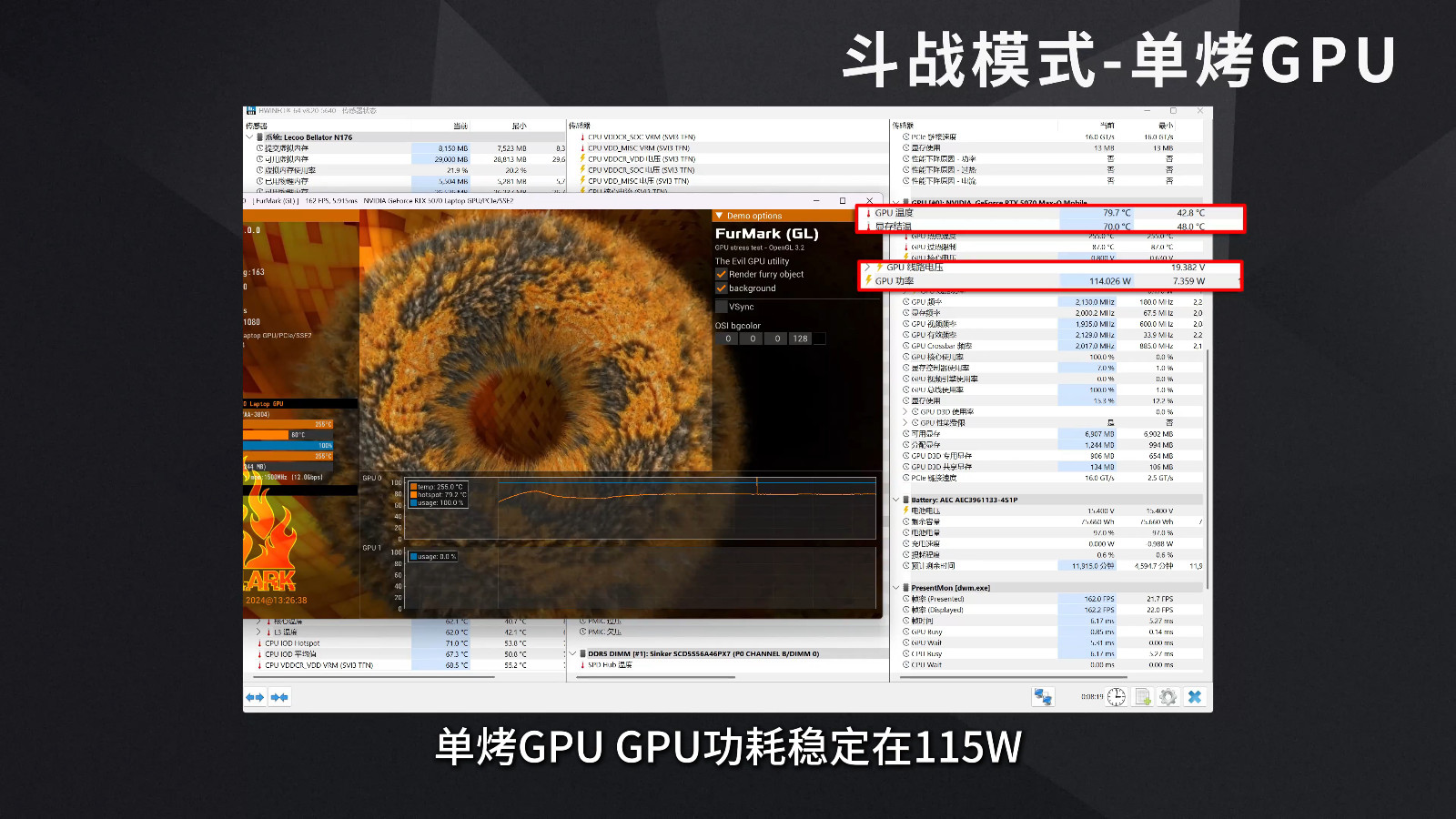Expand the GPU D3D usage row
1456x819 pixels.
click(x=905, y=412)
